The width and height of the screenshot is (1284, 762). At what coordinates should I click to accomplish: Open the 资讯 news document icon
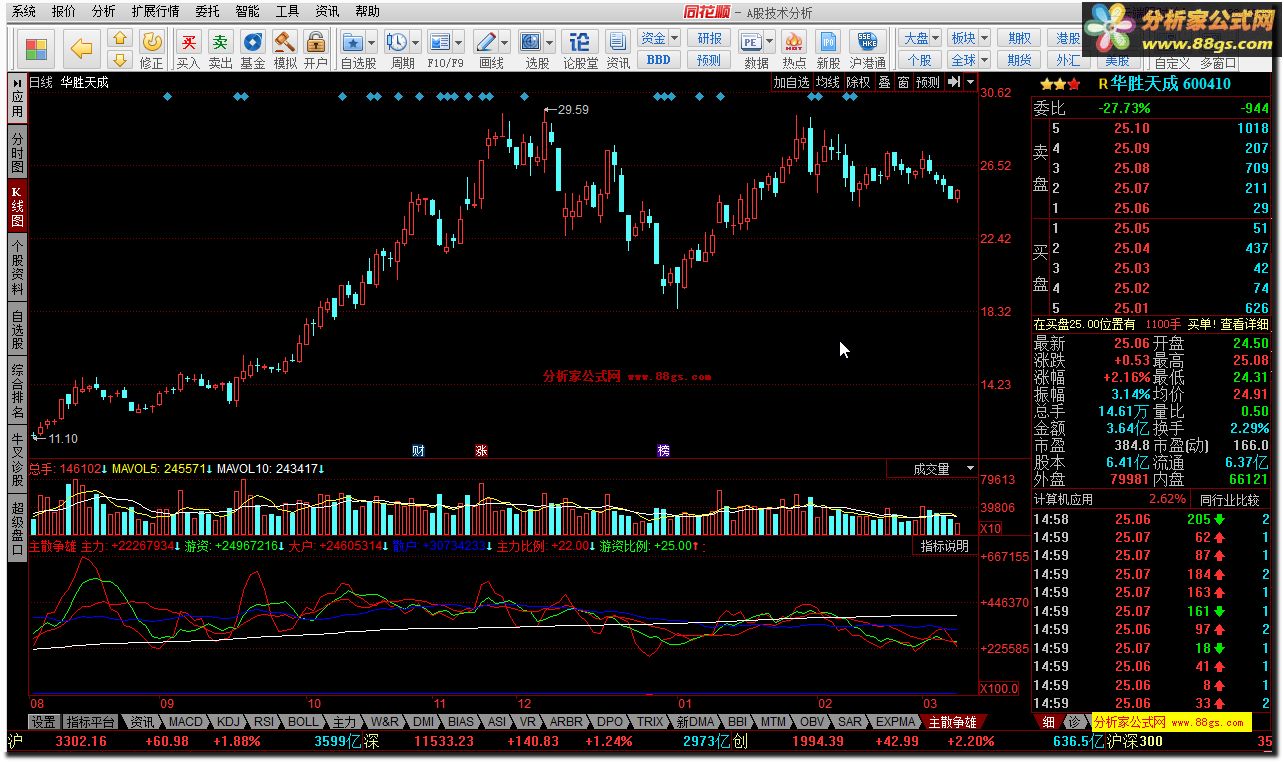click(618, 42)
